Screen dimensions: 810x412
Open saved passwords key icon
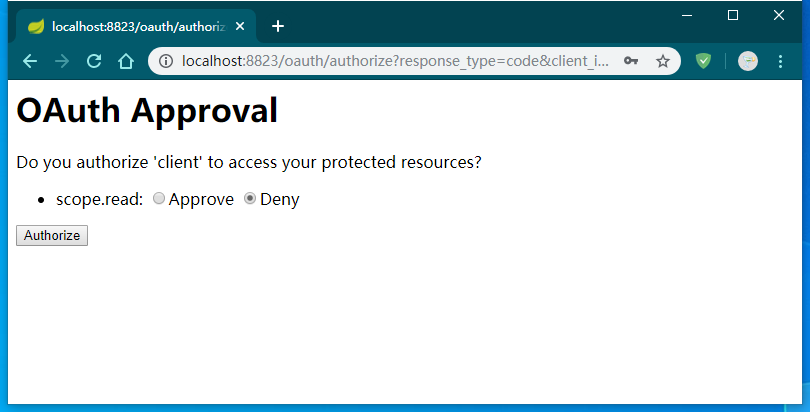click(x=631, y=61)
